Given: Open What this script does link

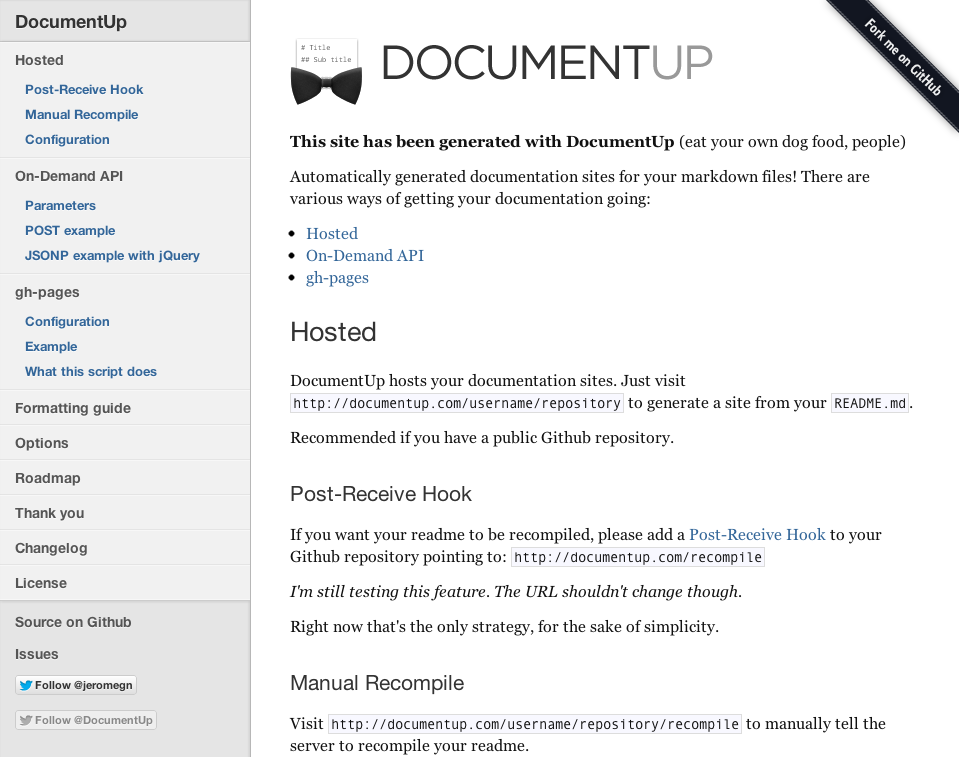Looking at the screenshot, I should (91, 372).
